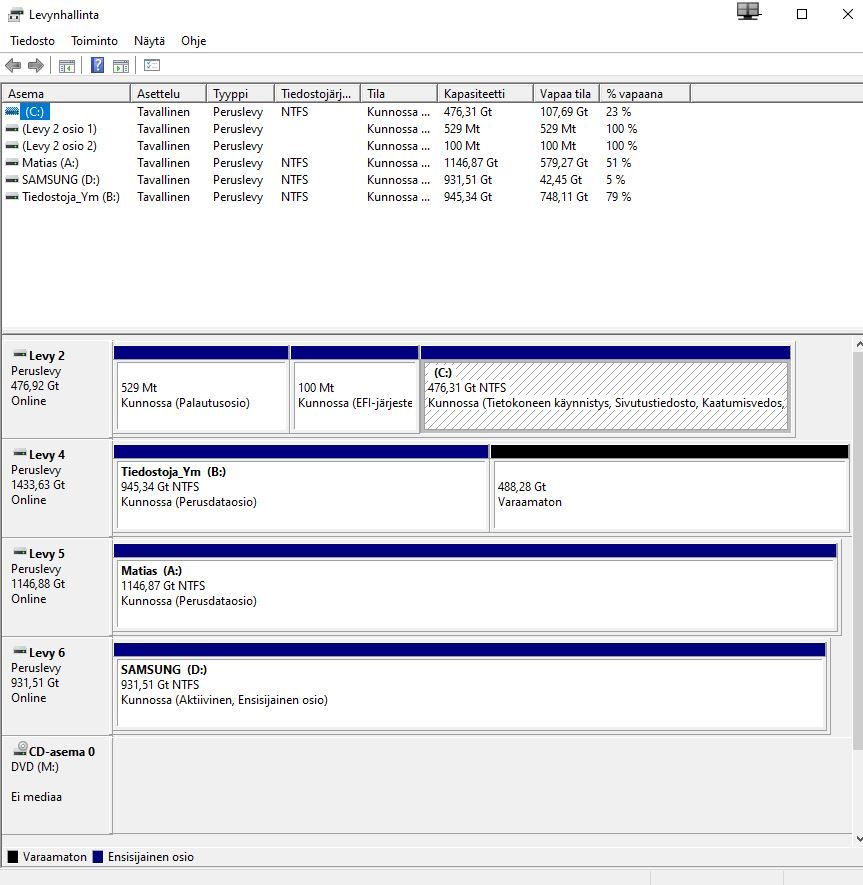Viewport: 863px width, 885px height.
Task: Click the blue Help question-mark toolbar icon
Action: pos(97,65)
